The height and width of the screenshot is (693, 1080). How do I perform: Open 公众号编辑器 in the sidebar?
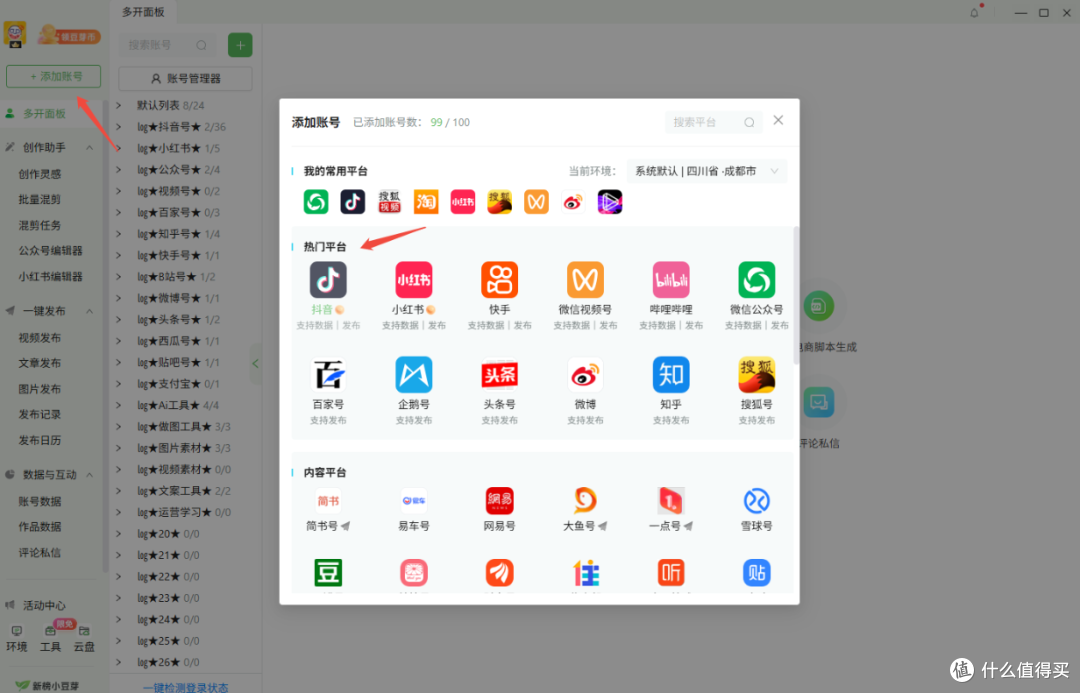[50, 251]
